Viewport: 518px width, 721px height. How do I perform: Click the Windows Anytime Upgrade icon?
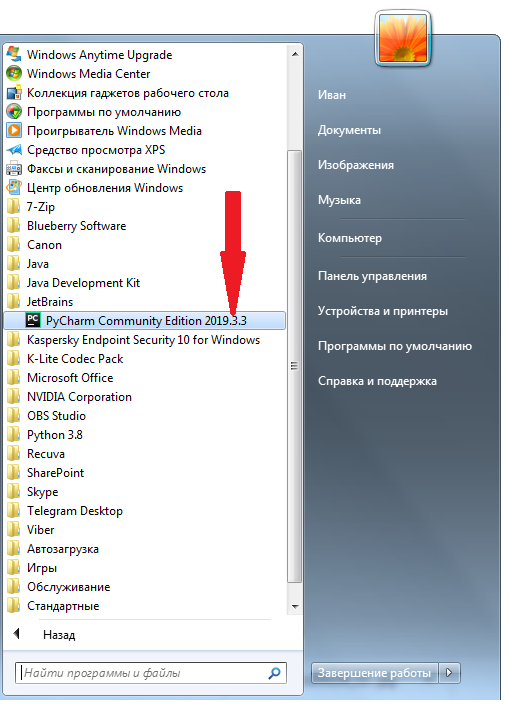pos(14,54)
